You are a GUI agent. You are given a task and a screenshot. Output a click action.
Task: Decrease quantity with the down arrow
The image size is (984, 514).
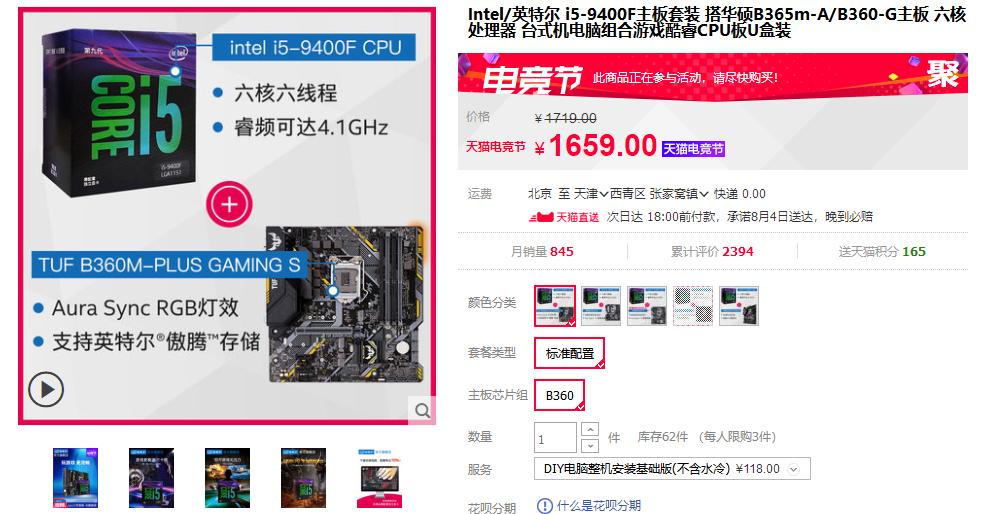click(590, 446)
